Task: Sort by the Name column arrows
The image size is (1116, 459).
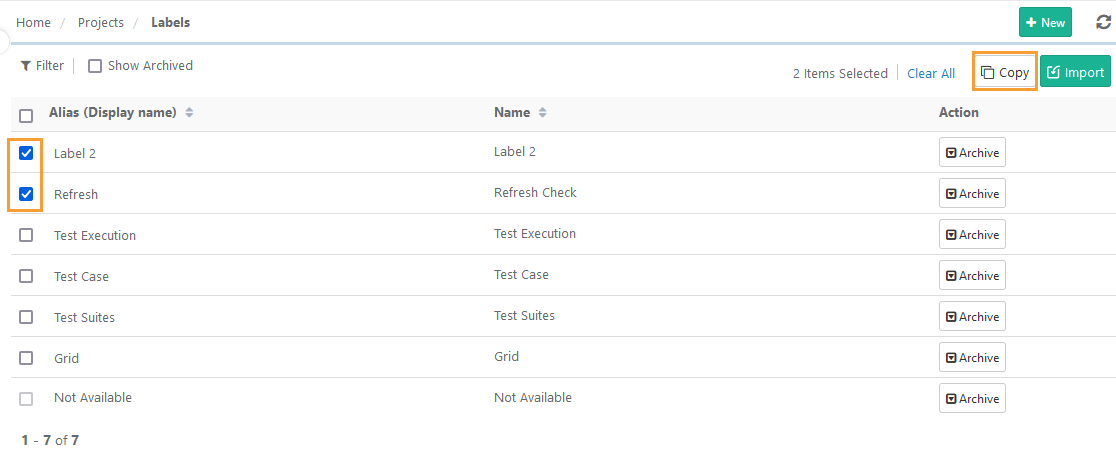Action: click(x=543, y=113)
